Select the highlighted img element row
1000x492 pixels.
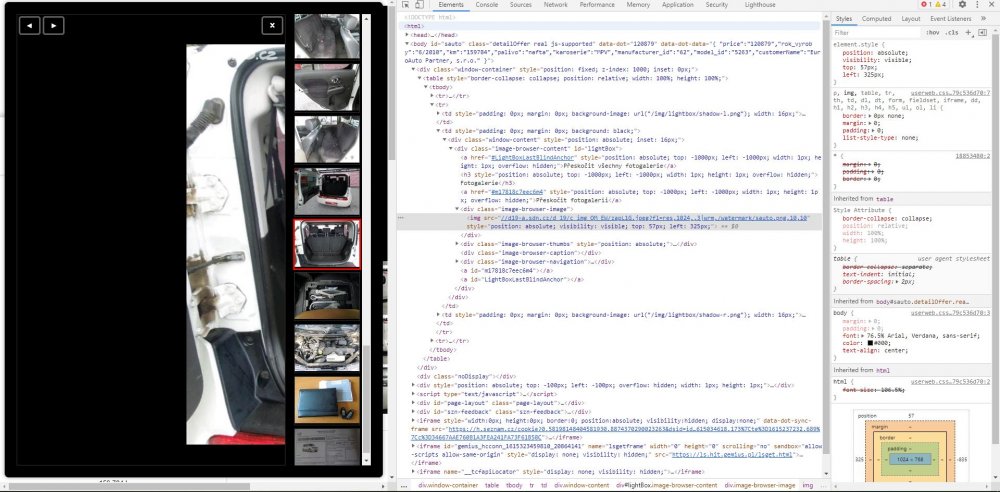(x=609, y=222)
